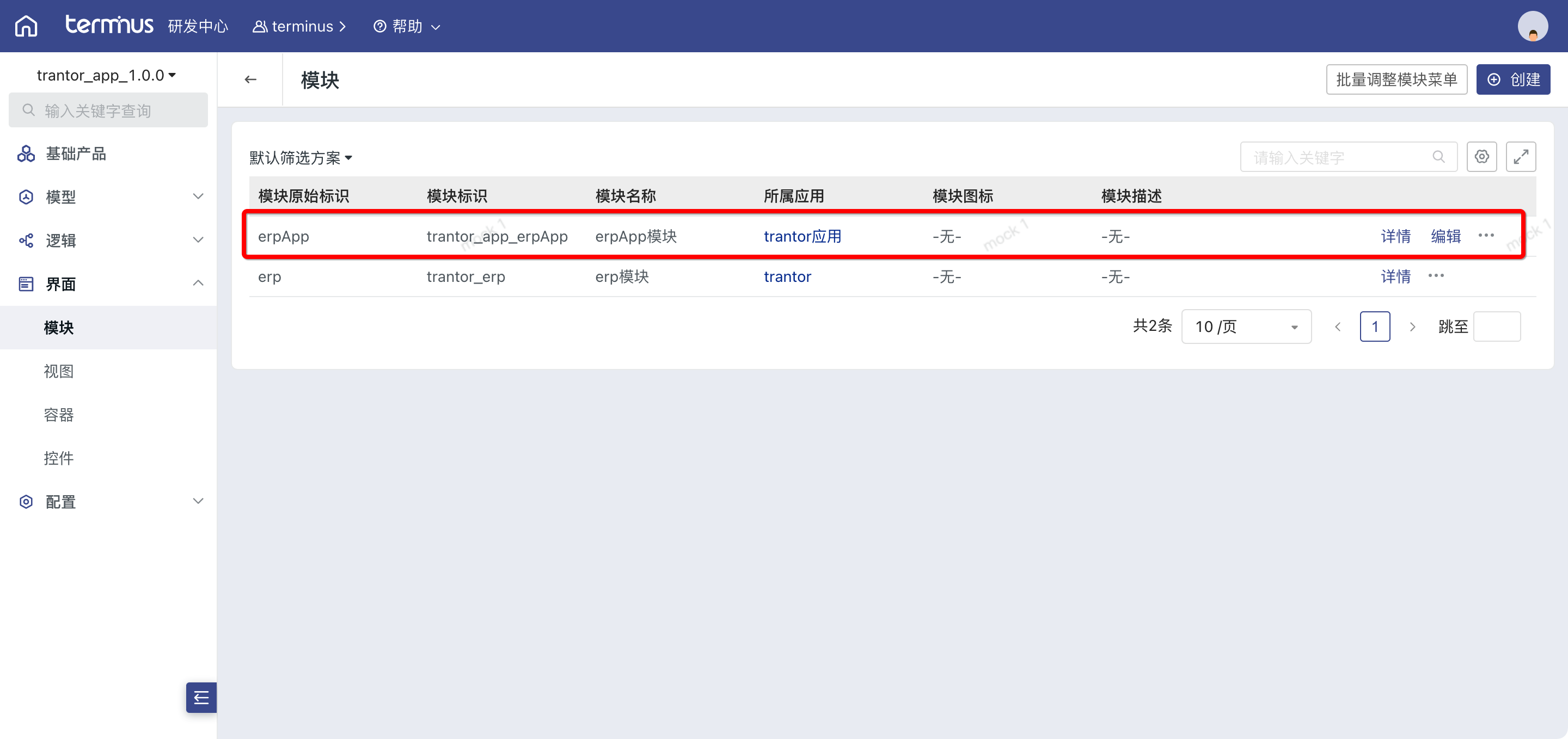The image size is (1568, 739).
Task: Click the 模型 sidebar icon
Action: coord(26,197)
